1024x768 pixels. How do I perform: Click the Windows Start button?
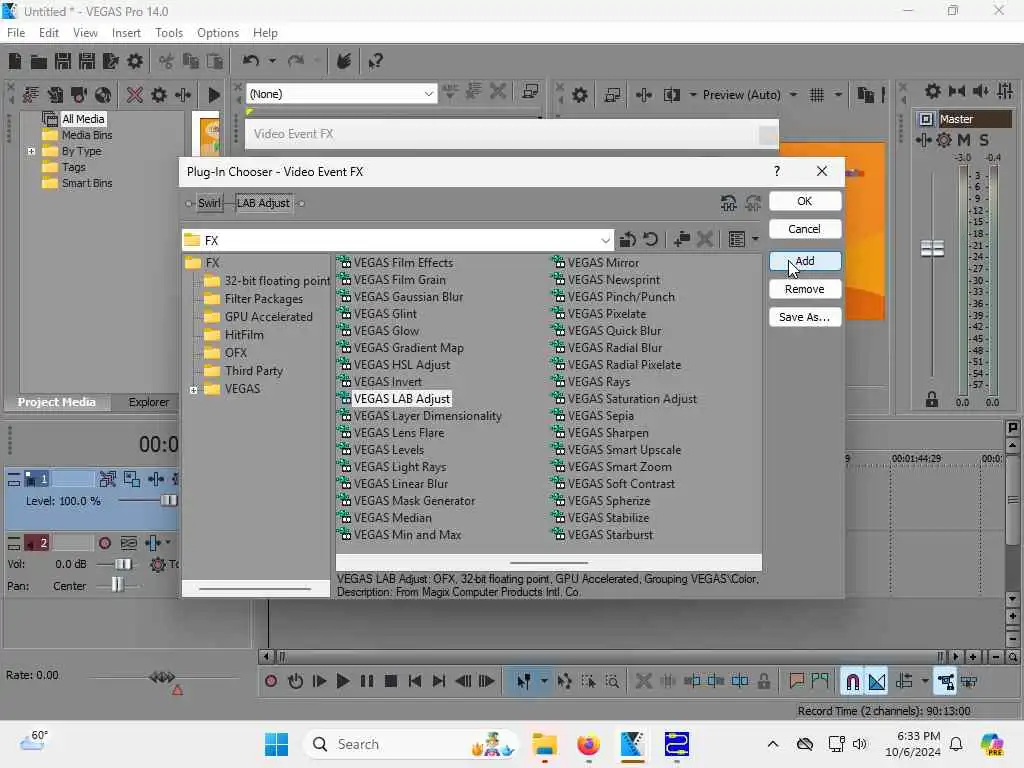[x=276, y=744]
